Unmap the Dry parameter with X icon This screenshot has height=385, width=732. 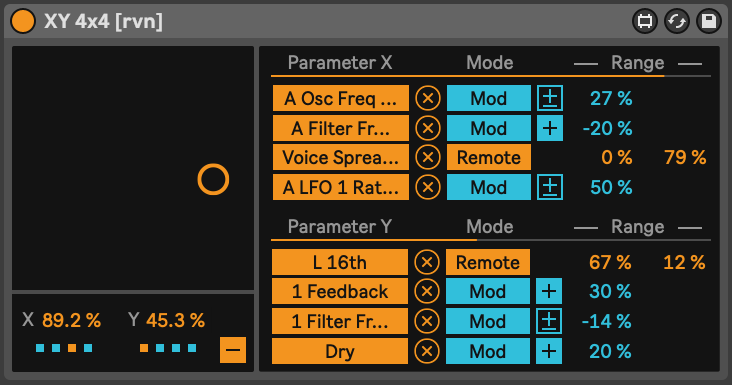coord(427,351)
